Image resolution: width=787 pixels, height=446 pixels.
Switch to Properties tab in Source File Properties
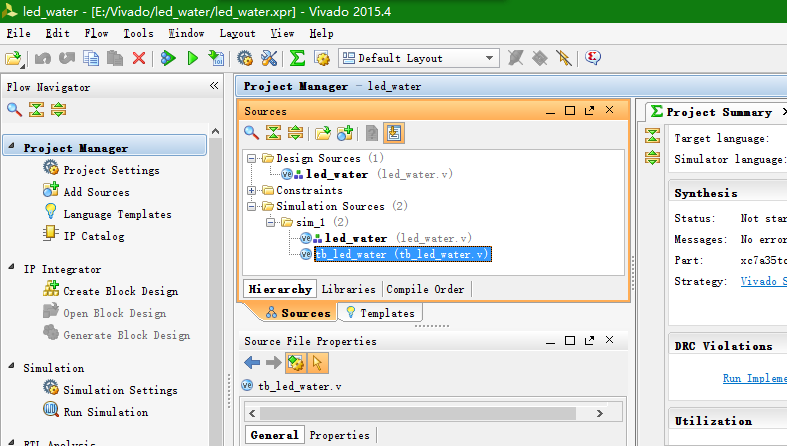click(339, 435)
